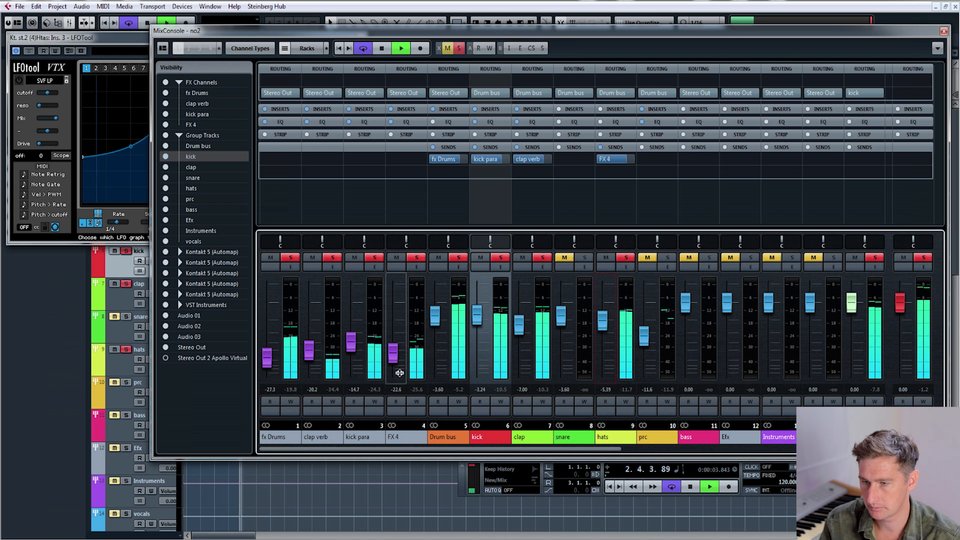
Task: Click the link icon on Drum bus channel
Action: tap(434, 426)
